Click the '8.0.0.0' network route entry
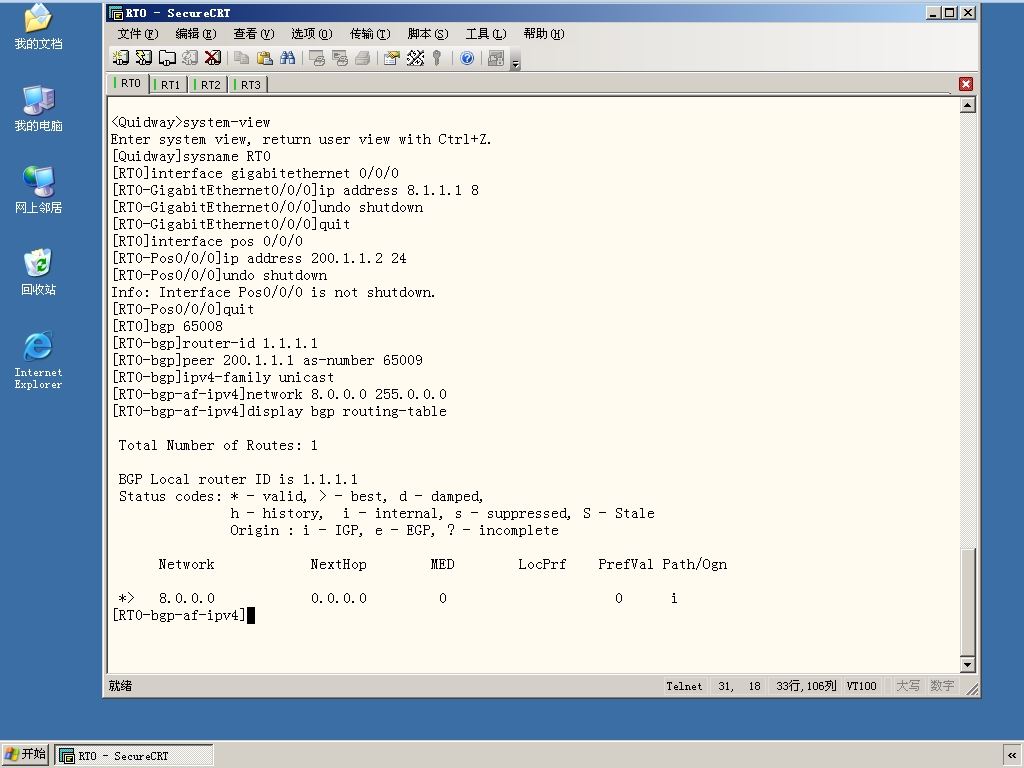This screenshot has height=768, width=1024. pos(187,598)
